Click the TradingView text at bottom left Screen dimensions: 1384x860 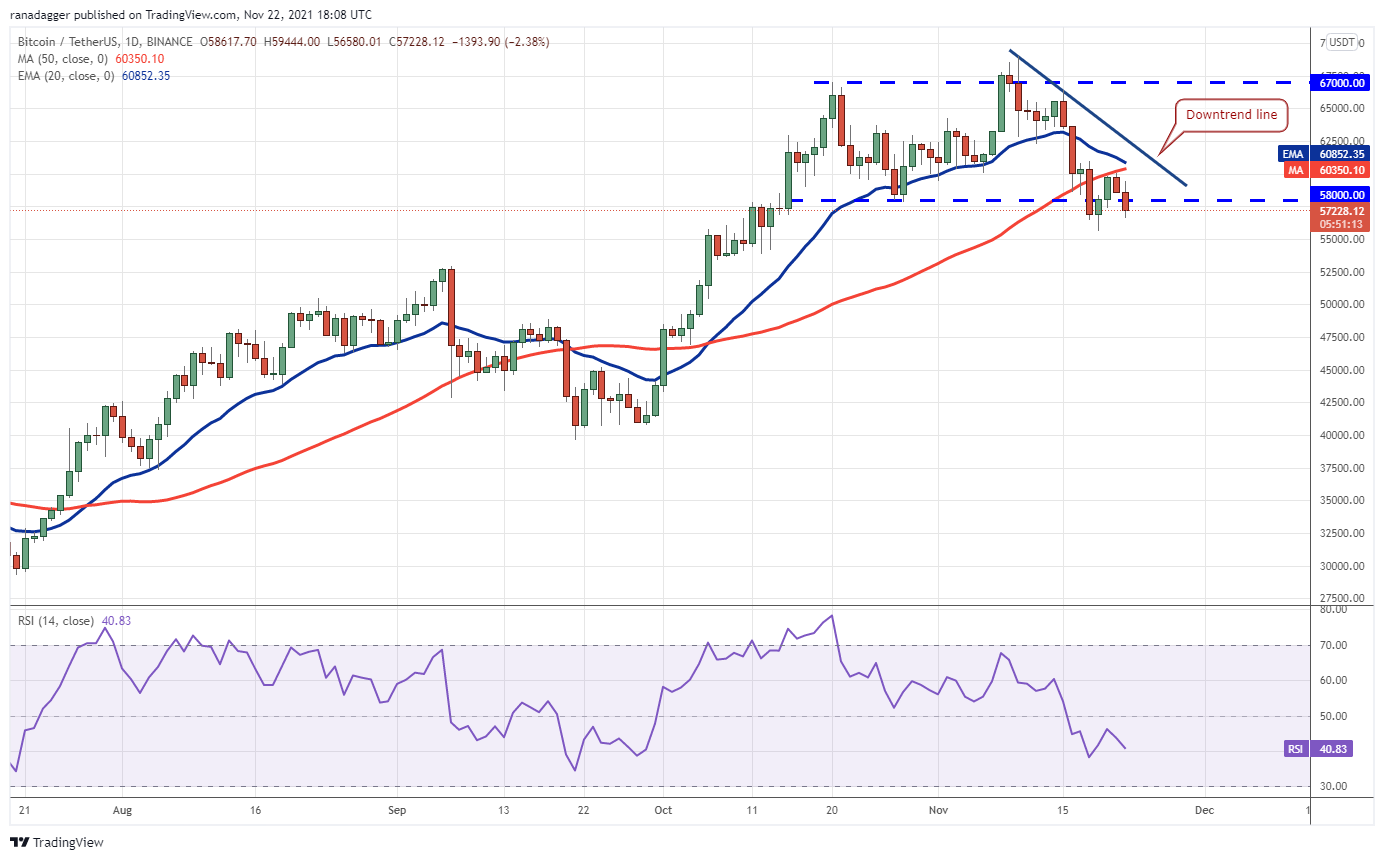tap(70, 842)
